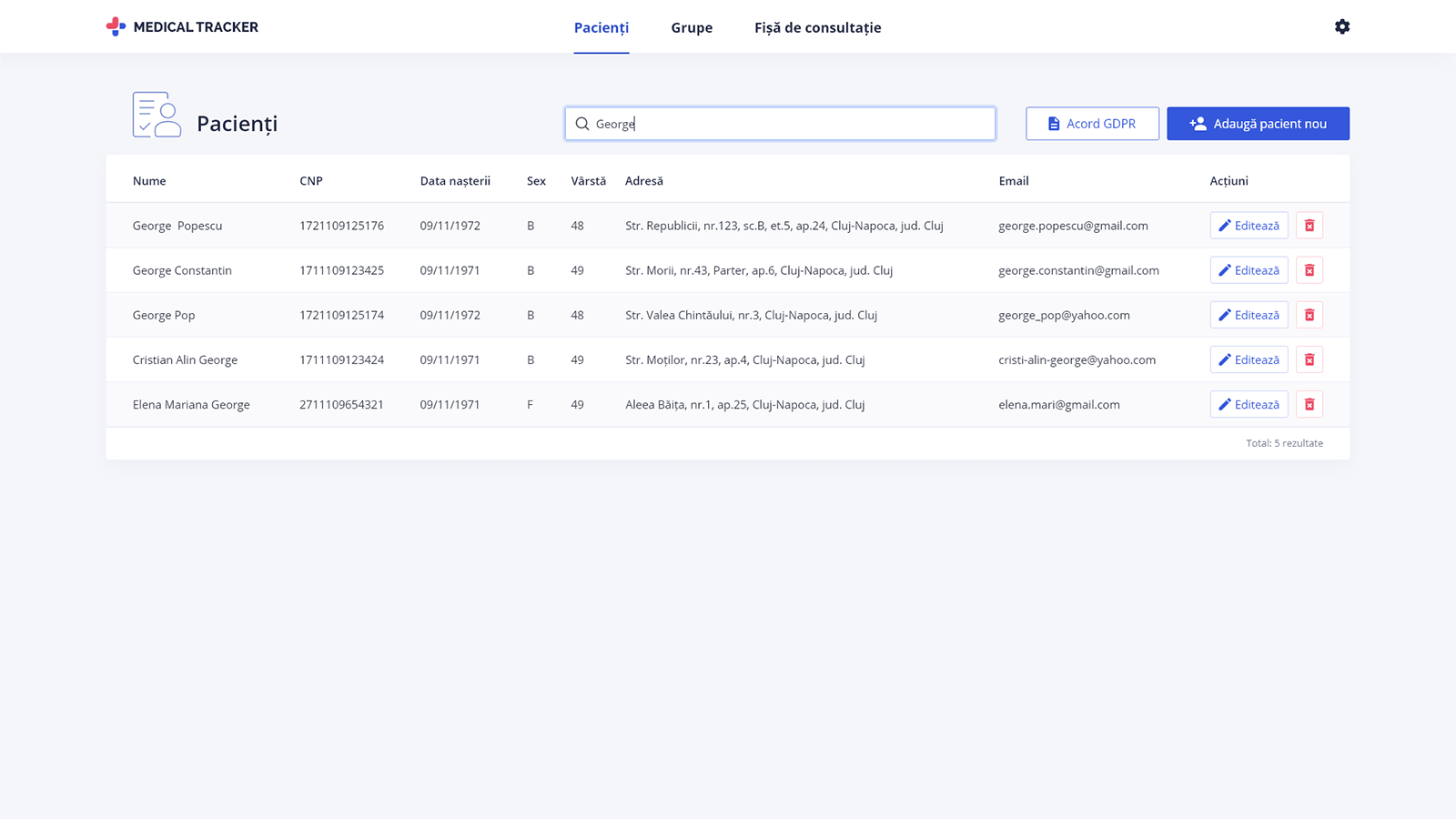Click email elena.mari@gmail.com
This screenshot has width=1456, height=819.
pyautogui.click(x=1059, y=404)
